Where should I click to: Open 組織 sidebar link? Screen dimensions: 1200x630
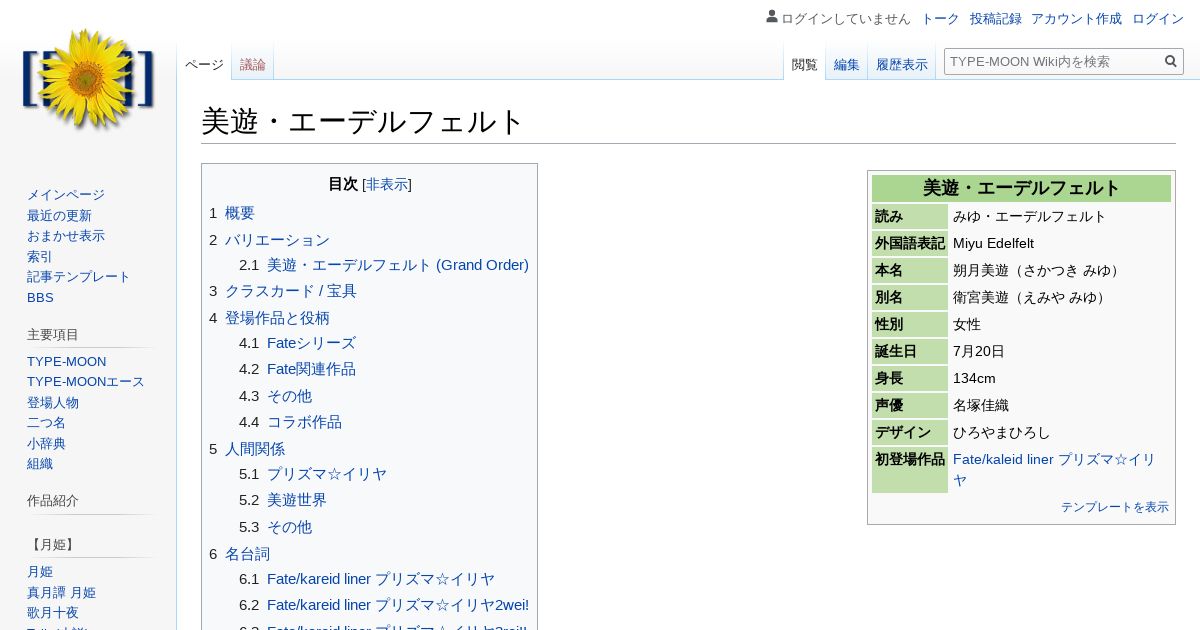40,464
